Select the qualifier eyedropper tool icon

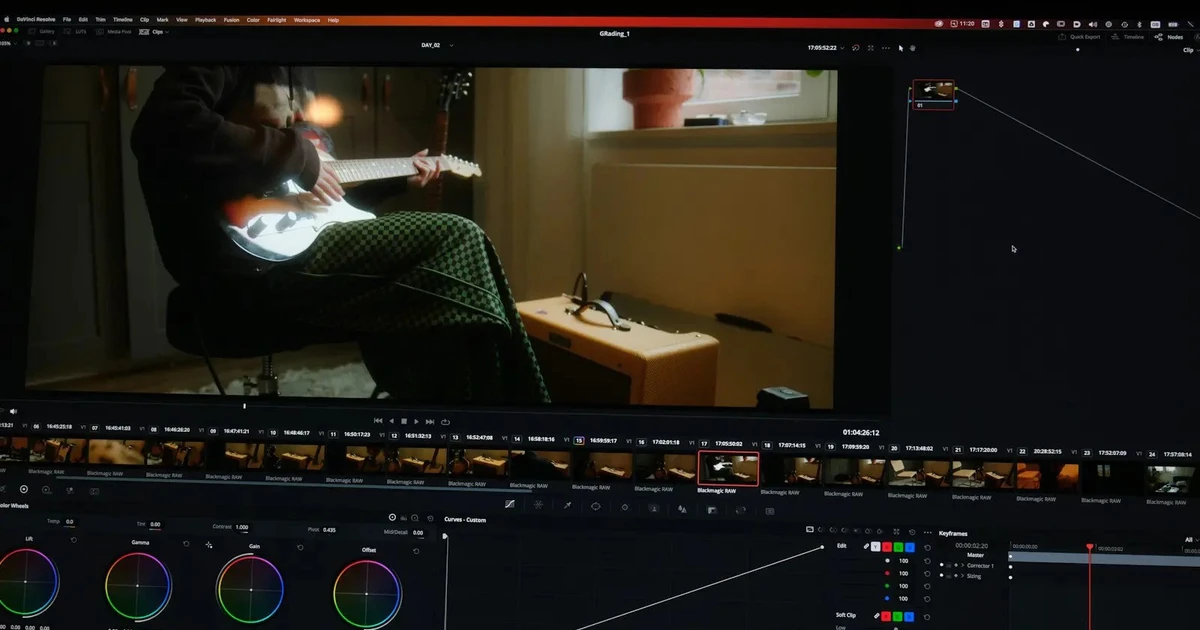[x=567, y=506]
